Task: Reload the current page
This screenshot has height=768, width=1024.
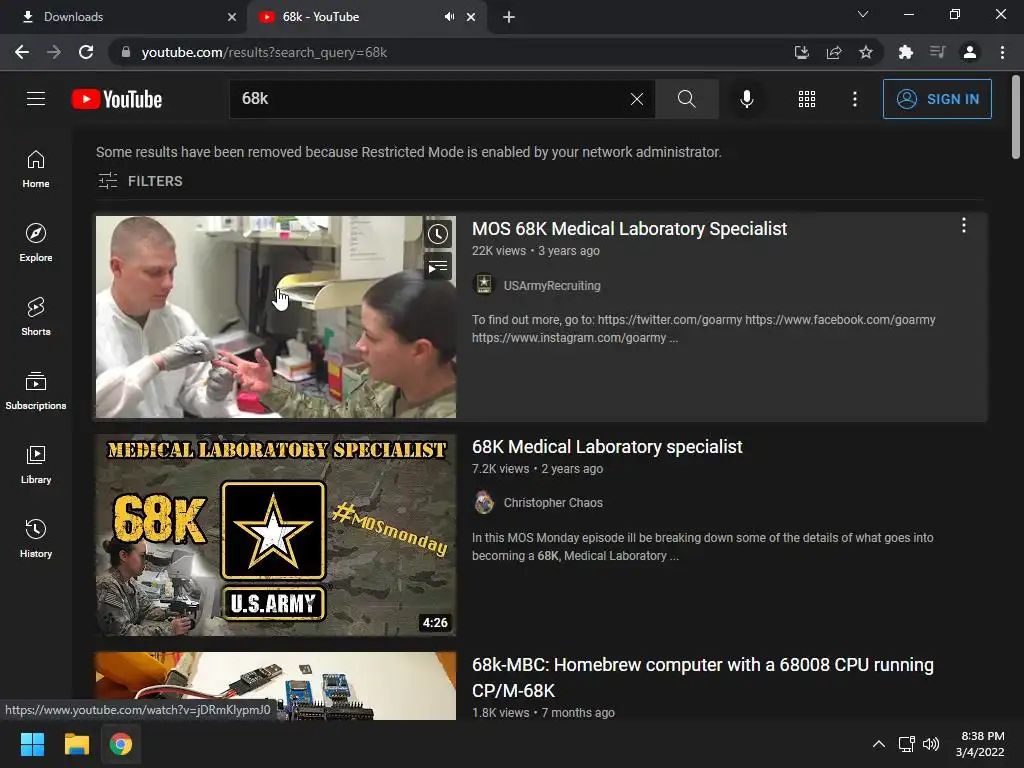Action: tap(86, 52)
